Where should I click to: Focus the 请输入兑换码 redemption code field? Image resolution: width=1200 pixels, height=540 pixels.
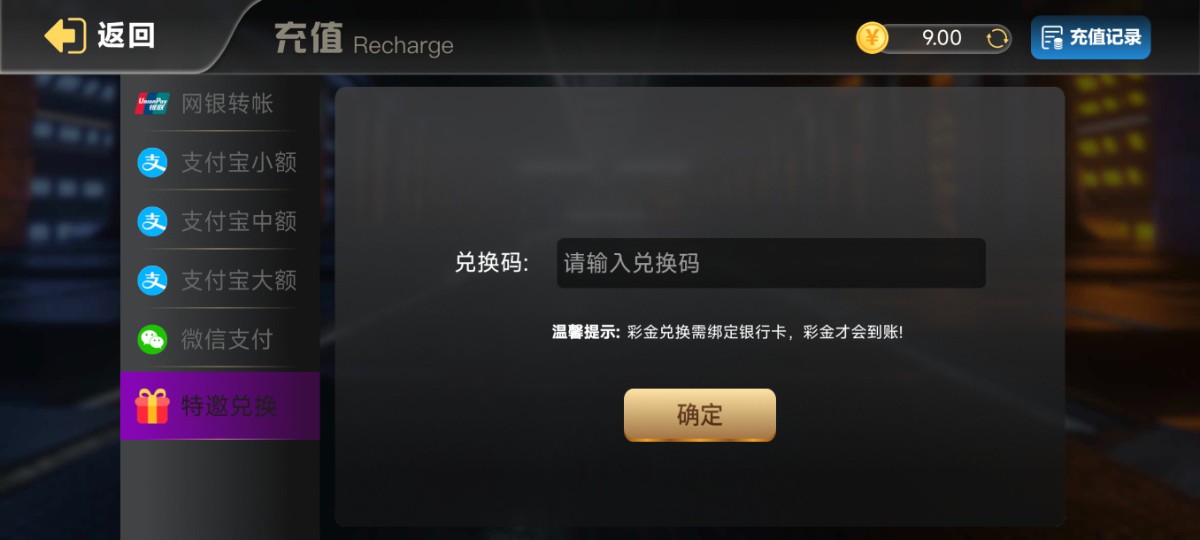[x=771, y=263]
